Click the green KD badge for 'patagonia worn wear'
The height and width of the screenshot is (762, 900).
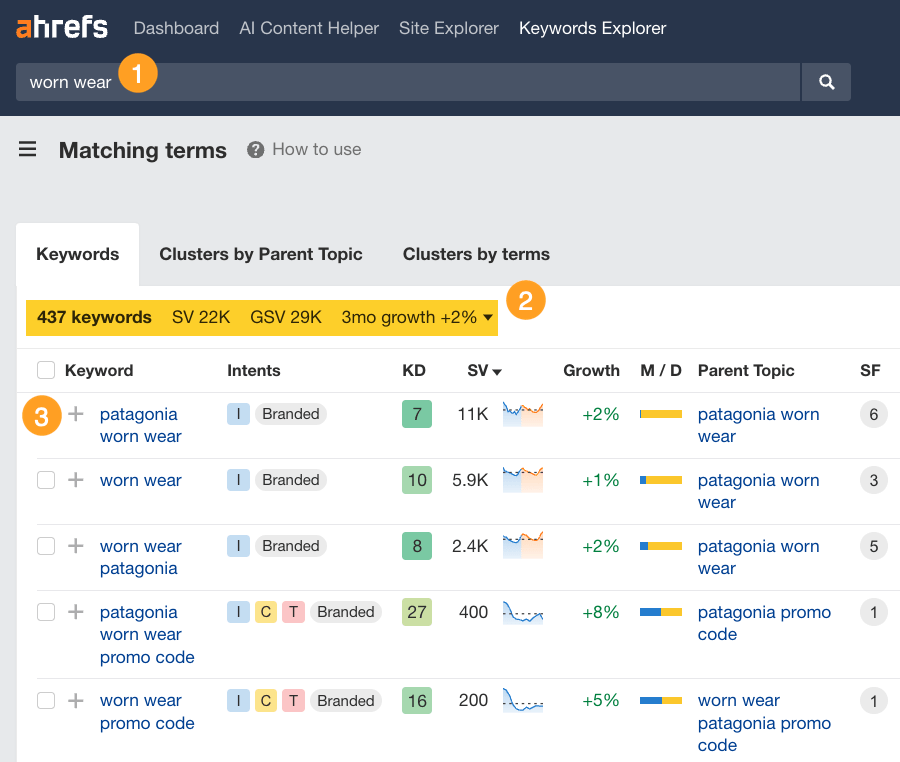tap(417, 413)
